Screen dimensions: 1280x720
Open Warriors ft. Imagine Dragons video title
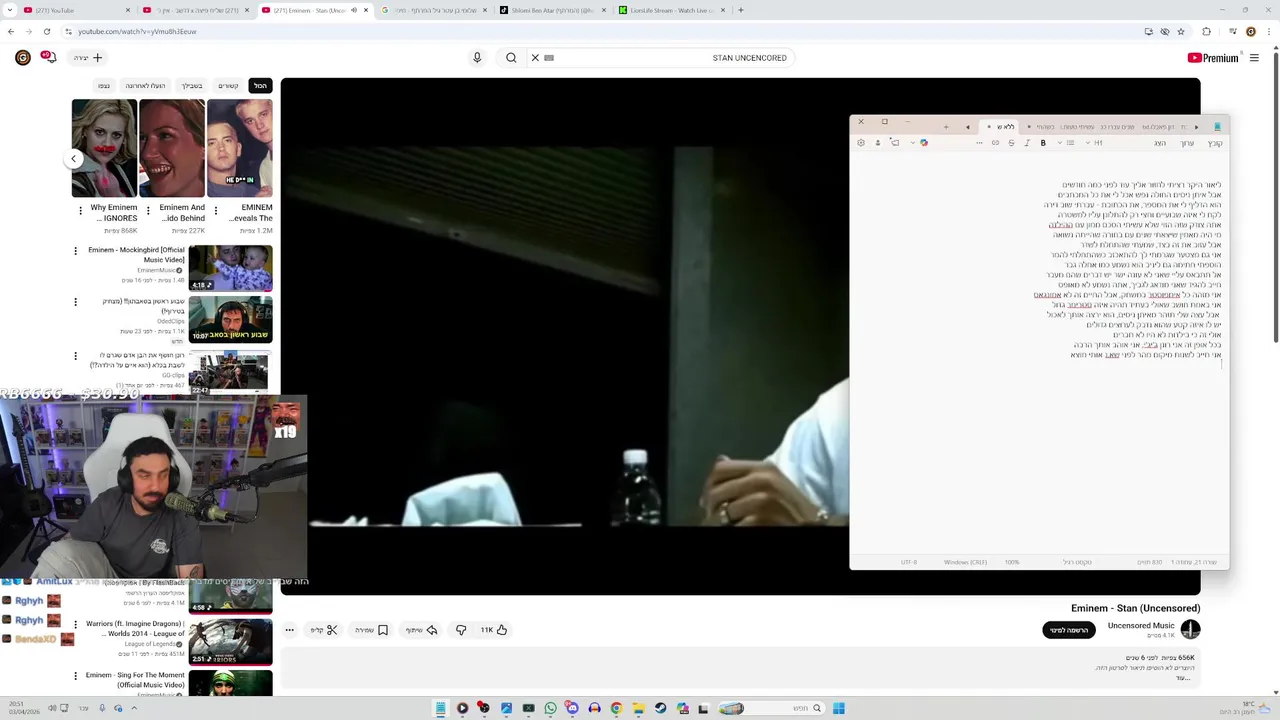point(135,629)
